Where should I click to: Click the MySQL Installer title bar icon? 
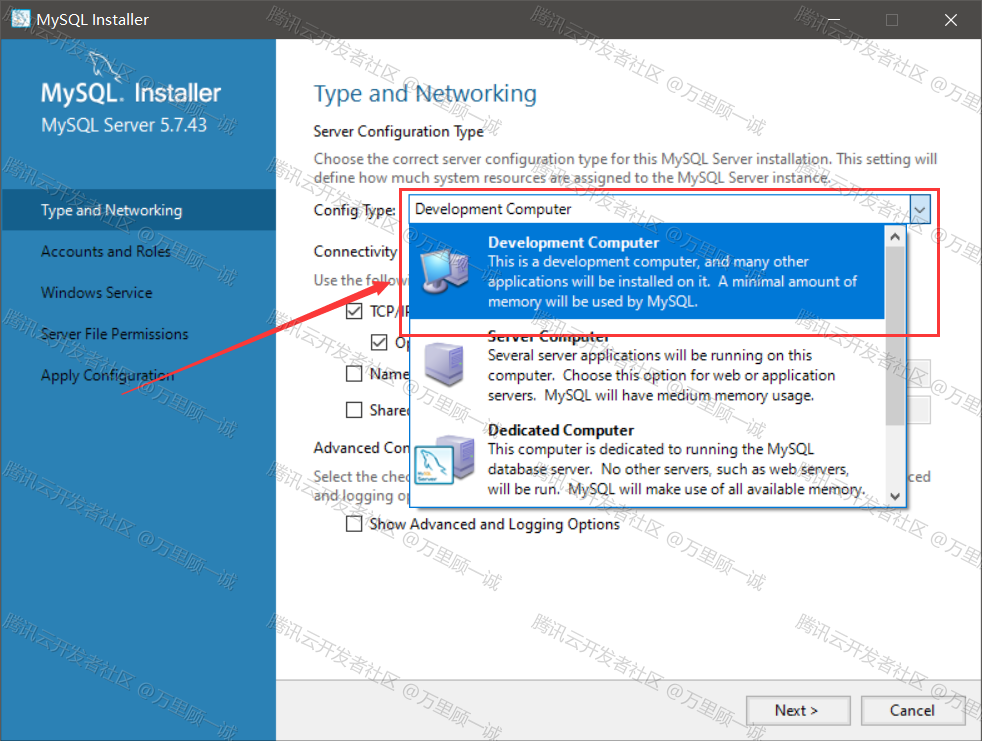pos(21,19)
